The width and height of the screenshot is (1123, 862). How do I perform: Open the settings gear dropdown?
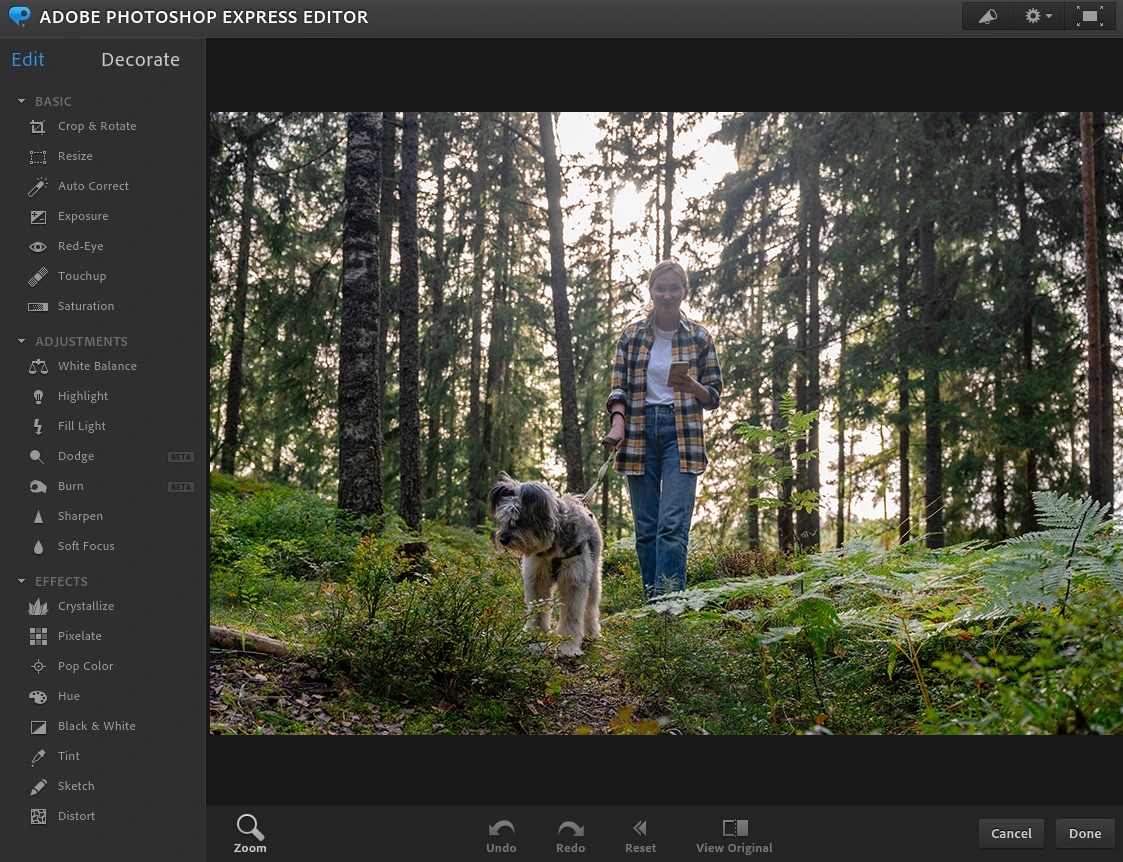(x=1038, y=17)
